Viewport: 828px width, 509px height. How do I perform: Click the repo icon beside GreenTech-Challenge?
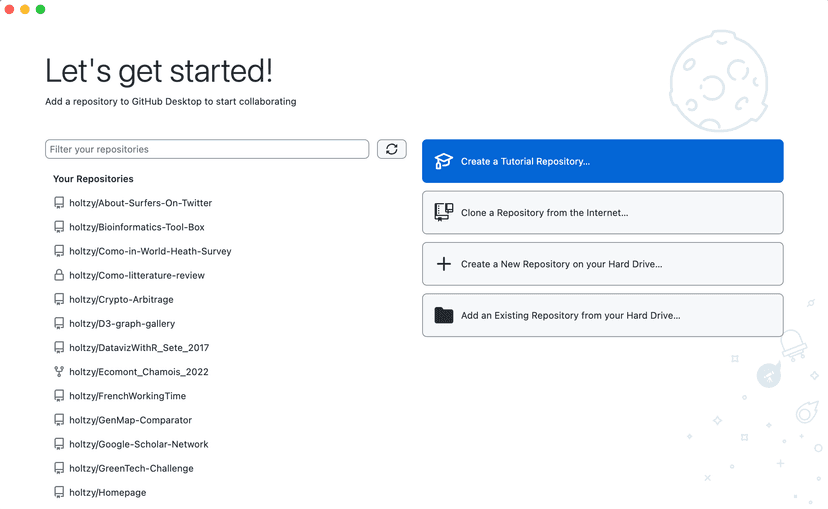coord(59,468)
